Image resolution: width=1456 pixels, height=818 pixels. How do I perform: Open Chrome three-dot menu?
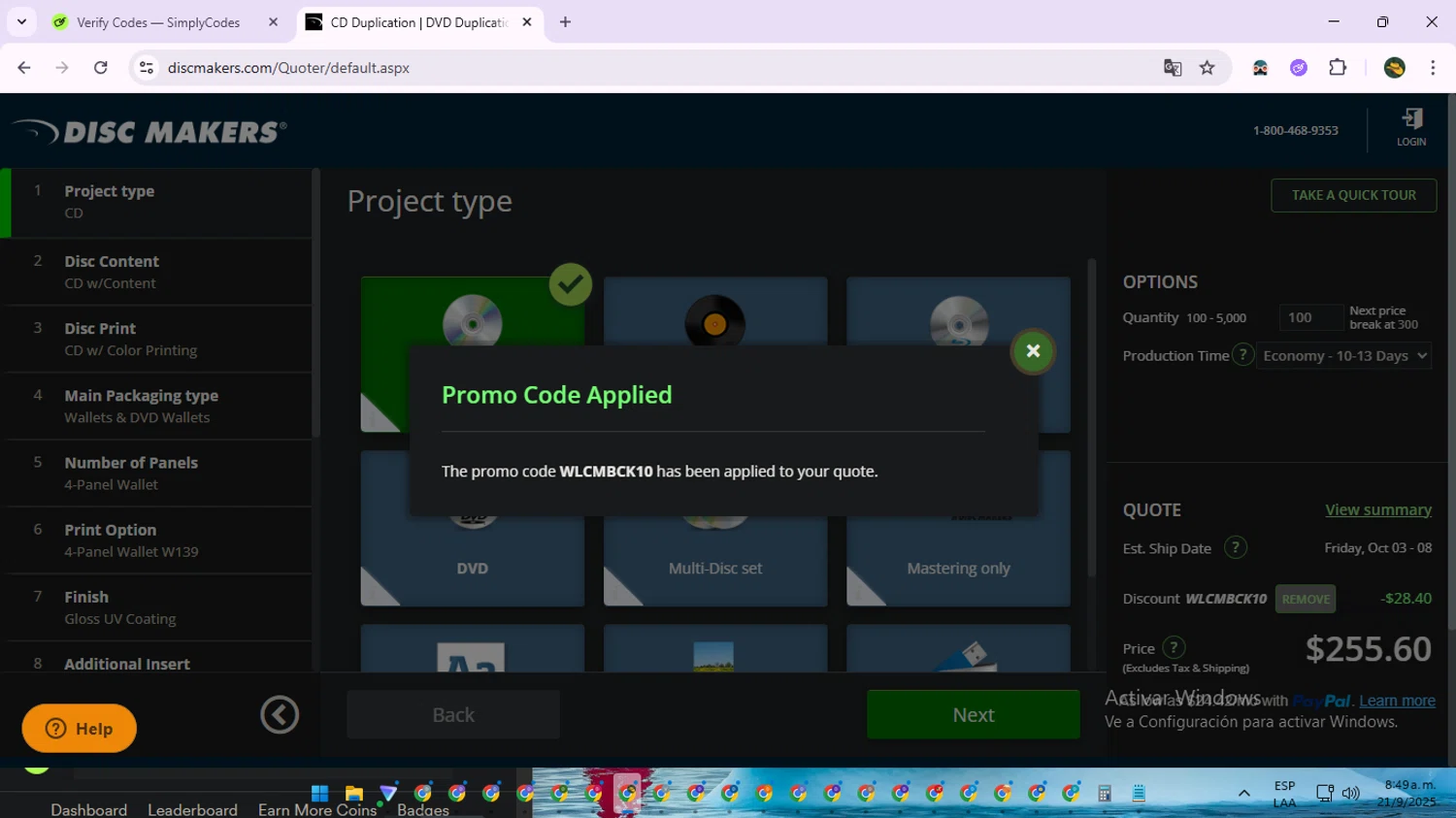pos(1433,68)
